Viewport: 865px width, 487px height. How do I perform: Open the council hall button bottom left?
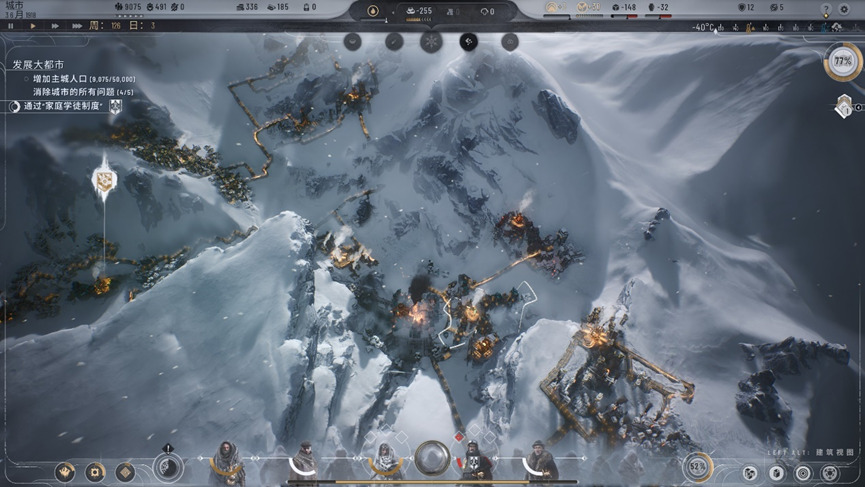(x=65, y=472)
